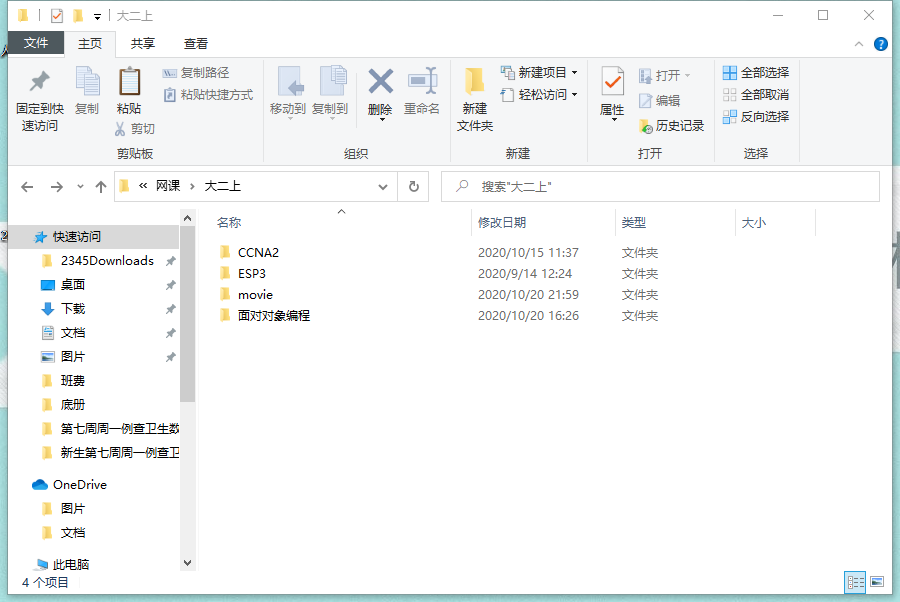Open the 底册 folder in sidebar
The image size is (900, 602).
click(x=73, y=405)
